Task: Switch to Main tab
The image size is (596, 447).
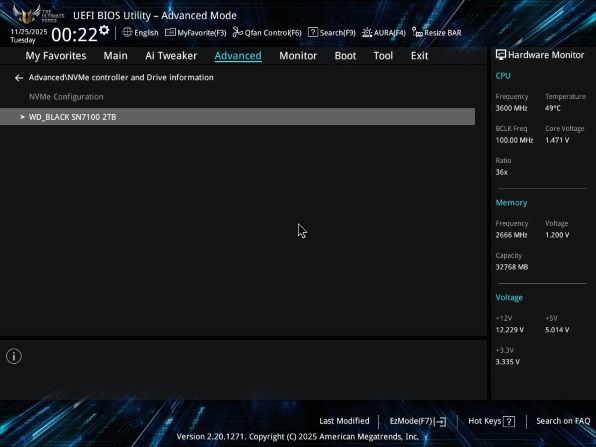Action: pos(116,56)
